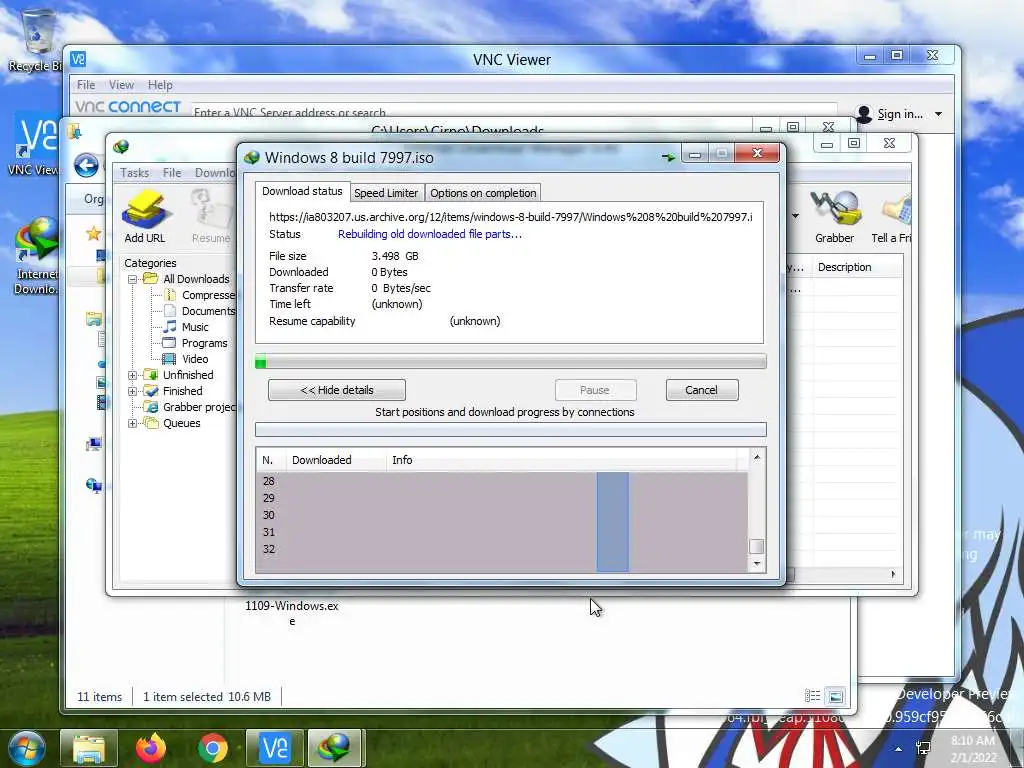Cancel the Windows 8 ISO download
1024x768 pixels.
701,390
